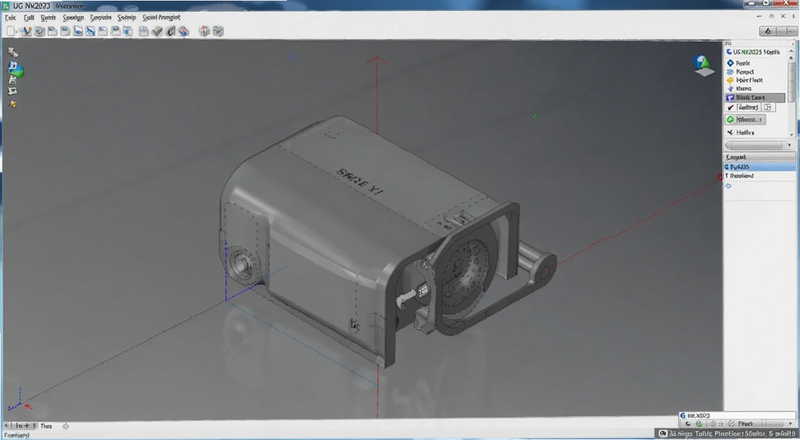800x440 pixels.
Task: Click the green circle icon in bottom-right bar
Action: click(x=698, y=424)
